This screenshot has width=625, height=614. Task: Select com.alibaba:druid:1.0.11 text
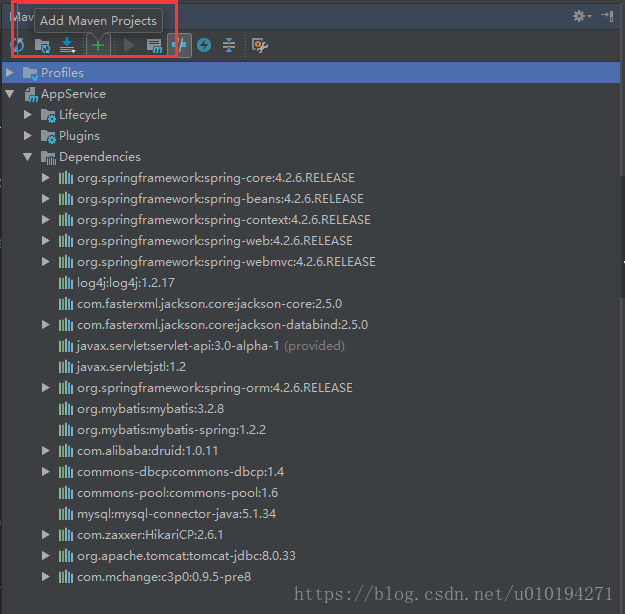[x=147, y=451]
